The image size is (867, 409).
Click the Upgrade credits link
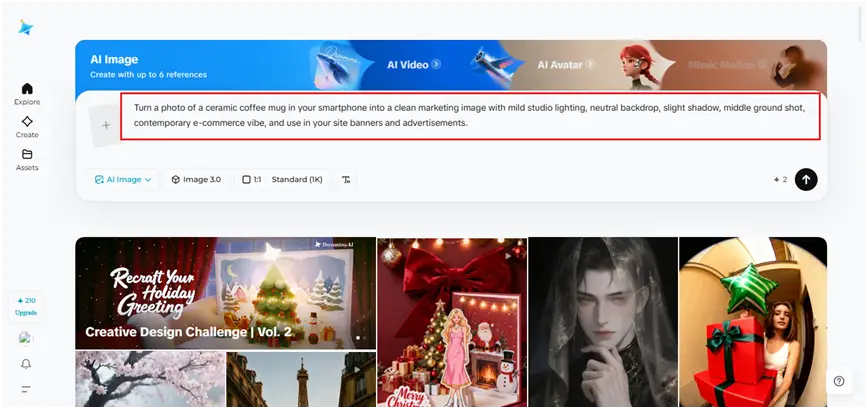click(x=26, y=306)
